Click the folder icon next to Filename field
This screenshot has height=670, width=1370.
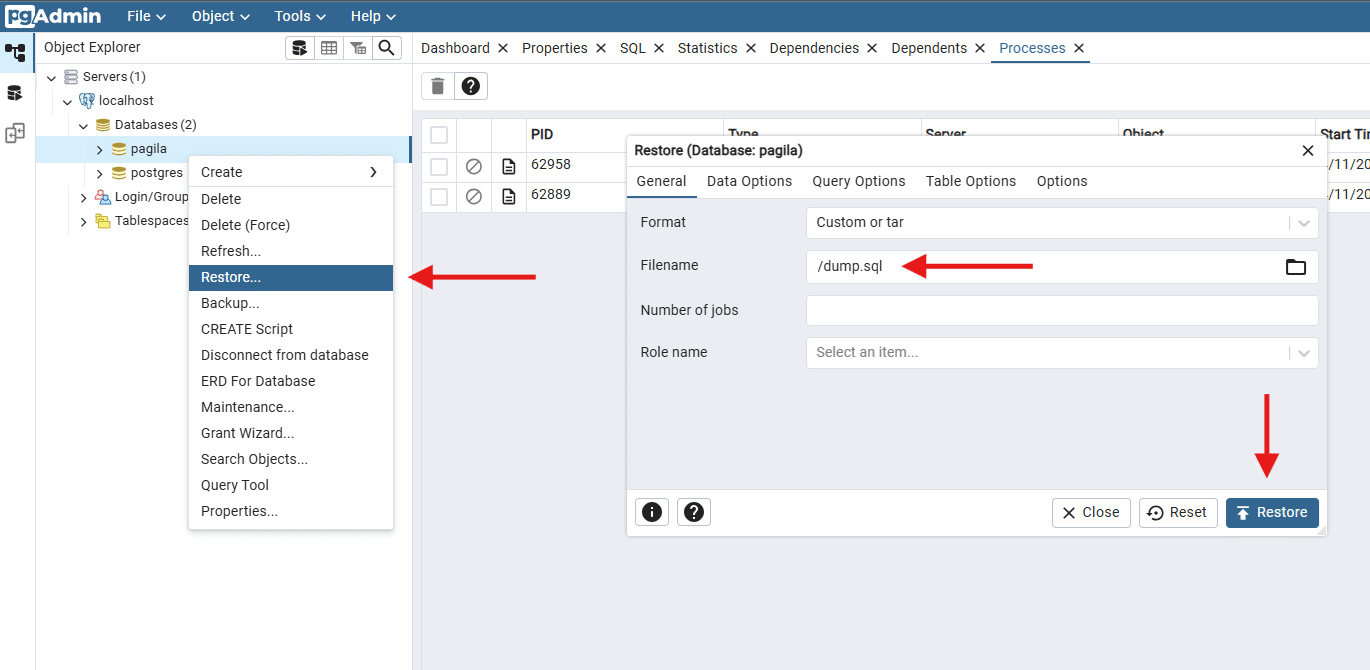1295,266
